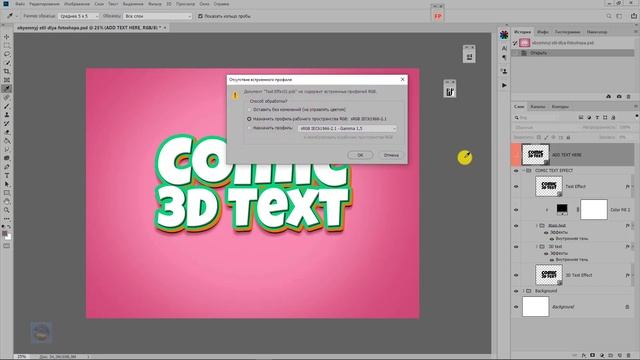Open the colorful Color panel icon
The image size is (640, 360).
click(x=504, y=35)
